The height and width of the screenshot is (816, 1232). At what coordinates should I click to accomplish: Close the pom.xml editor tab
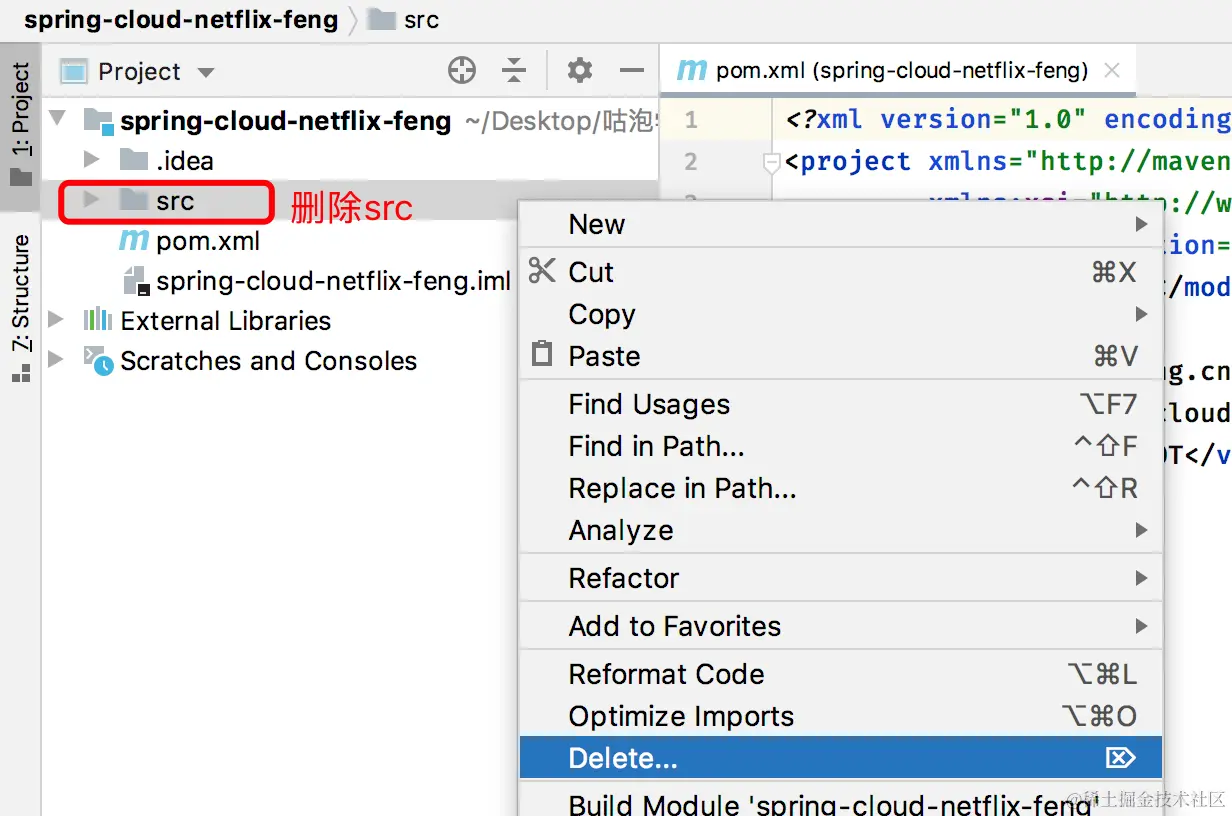(x=1112, y=71)
